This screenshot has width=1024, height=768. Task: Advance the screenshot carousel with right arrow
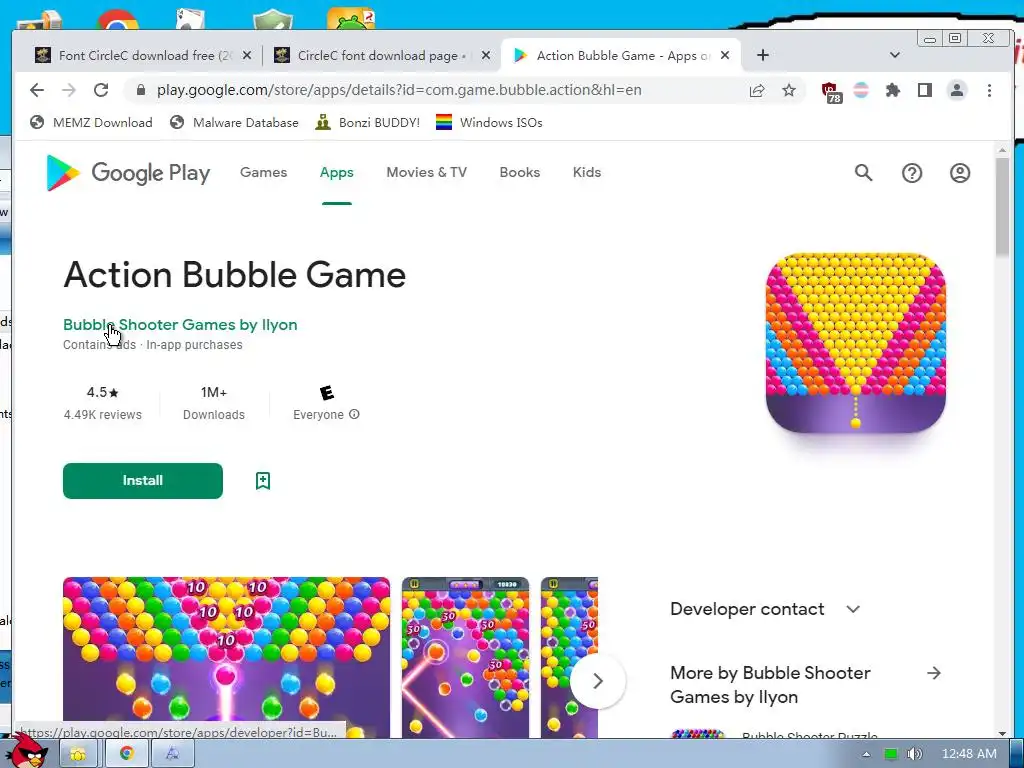tap(598, 681)
